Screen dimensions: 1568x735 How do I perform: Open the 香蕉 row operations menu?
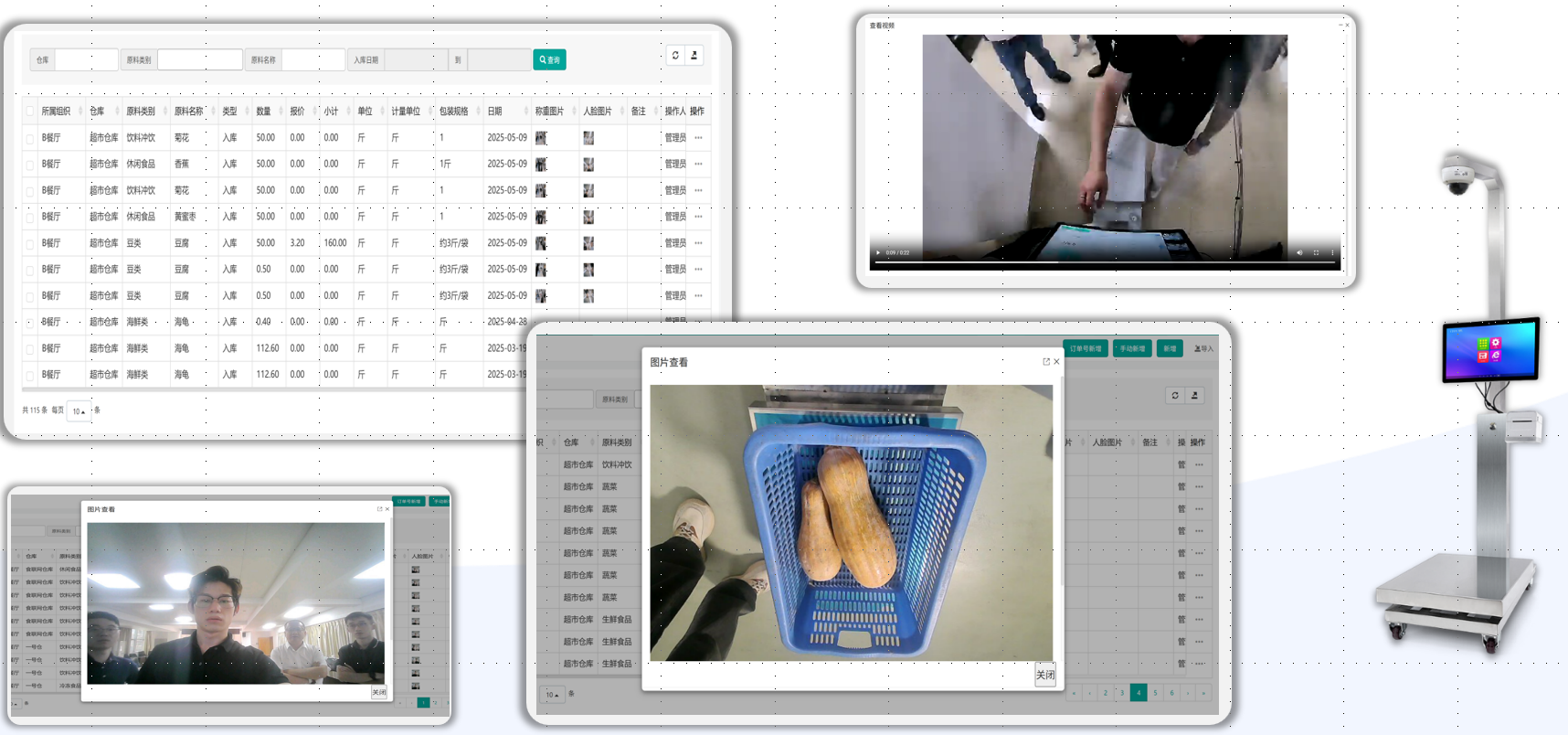698,165
